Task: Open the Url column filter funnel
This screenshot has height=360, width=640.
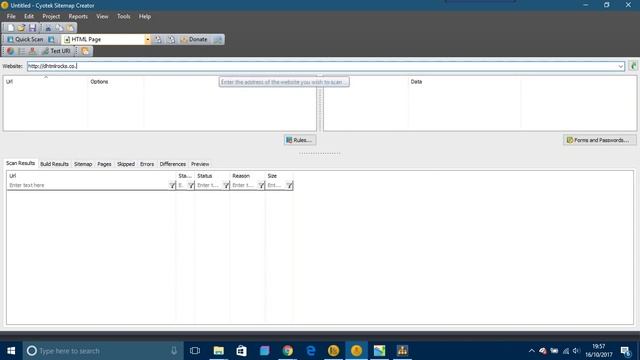Action: 172,185
